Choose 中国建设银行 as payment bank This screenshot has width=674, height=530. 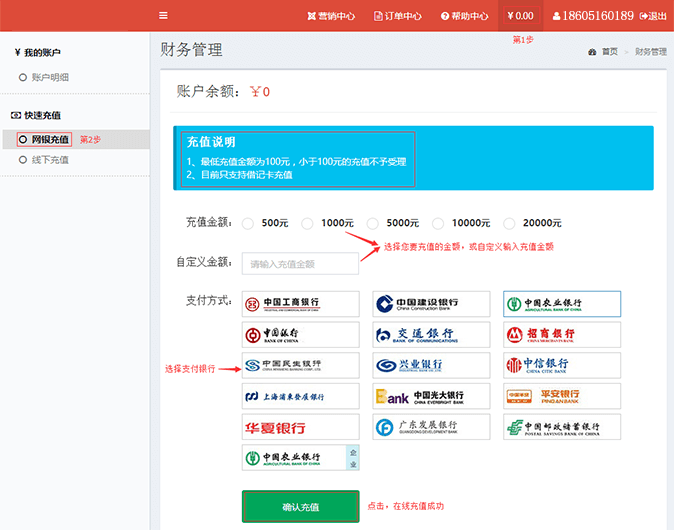pyautogui.click(x=431, y=304)
